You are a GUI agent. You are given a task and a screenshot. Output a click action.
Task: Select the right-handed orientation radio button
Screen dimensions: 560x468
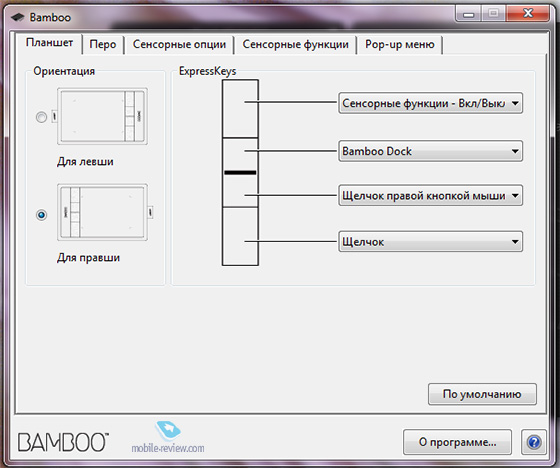pyautogui.click(x=41, y=215)
